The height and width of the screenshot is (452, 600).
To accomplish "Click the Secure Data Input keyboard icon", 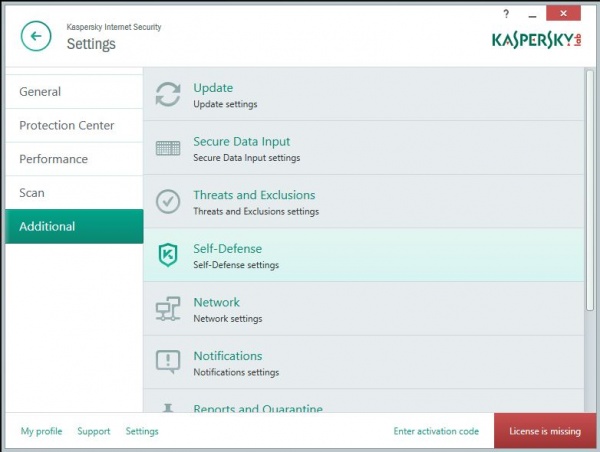I will coord(168,148).
